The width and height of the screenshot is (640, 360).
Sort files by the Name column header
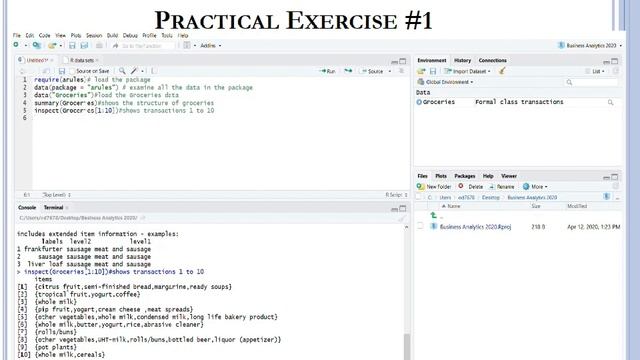pyautogui.click(x=453, y=206)
